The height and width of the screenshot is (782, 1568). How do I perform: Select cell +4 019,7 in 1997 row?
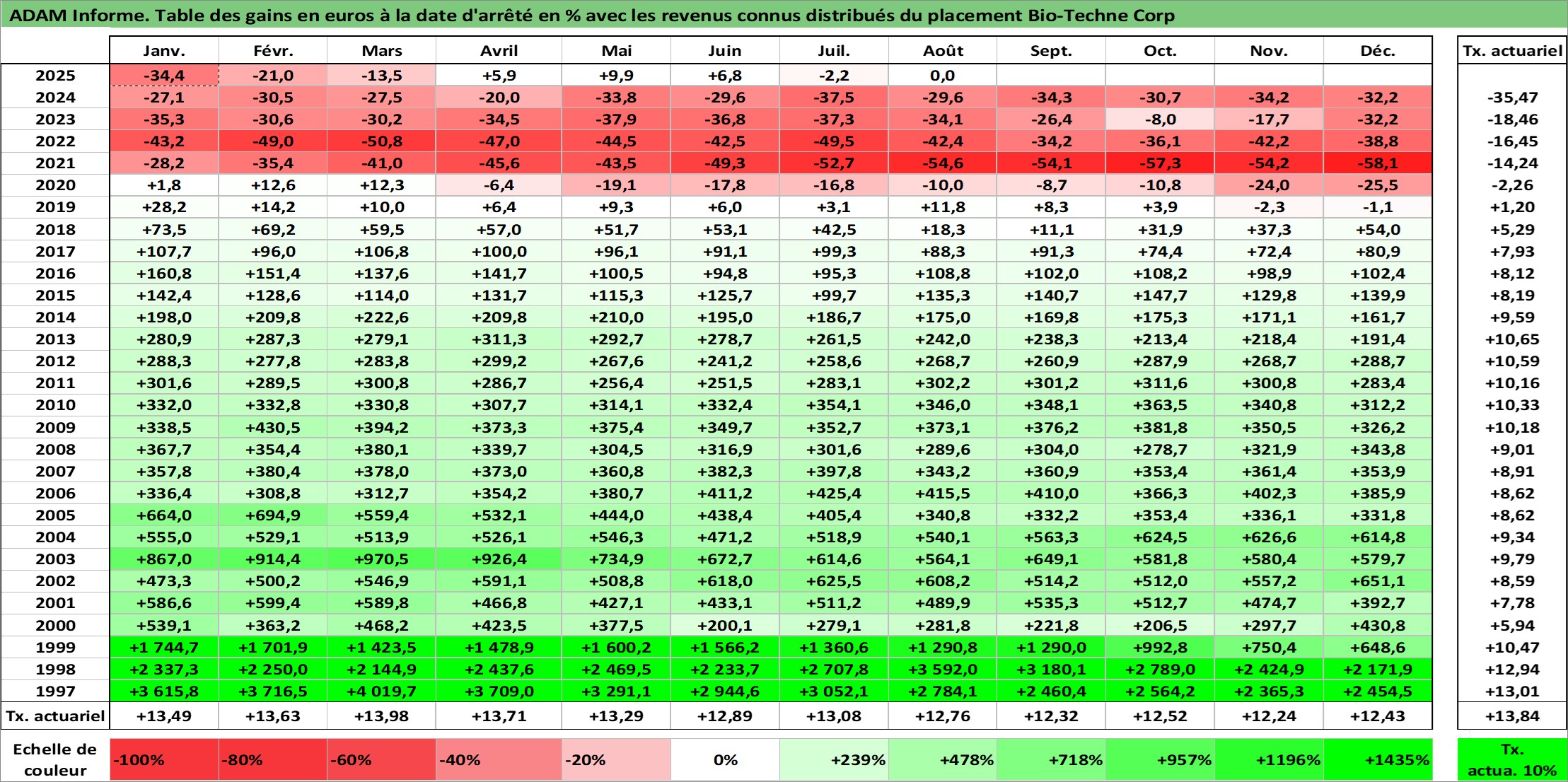pos(382,691)
